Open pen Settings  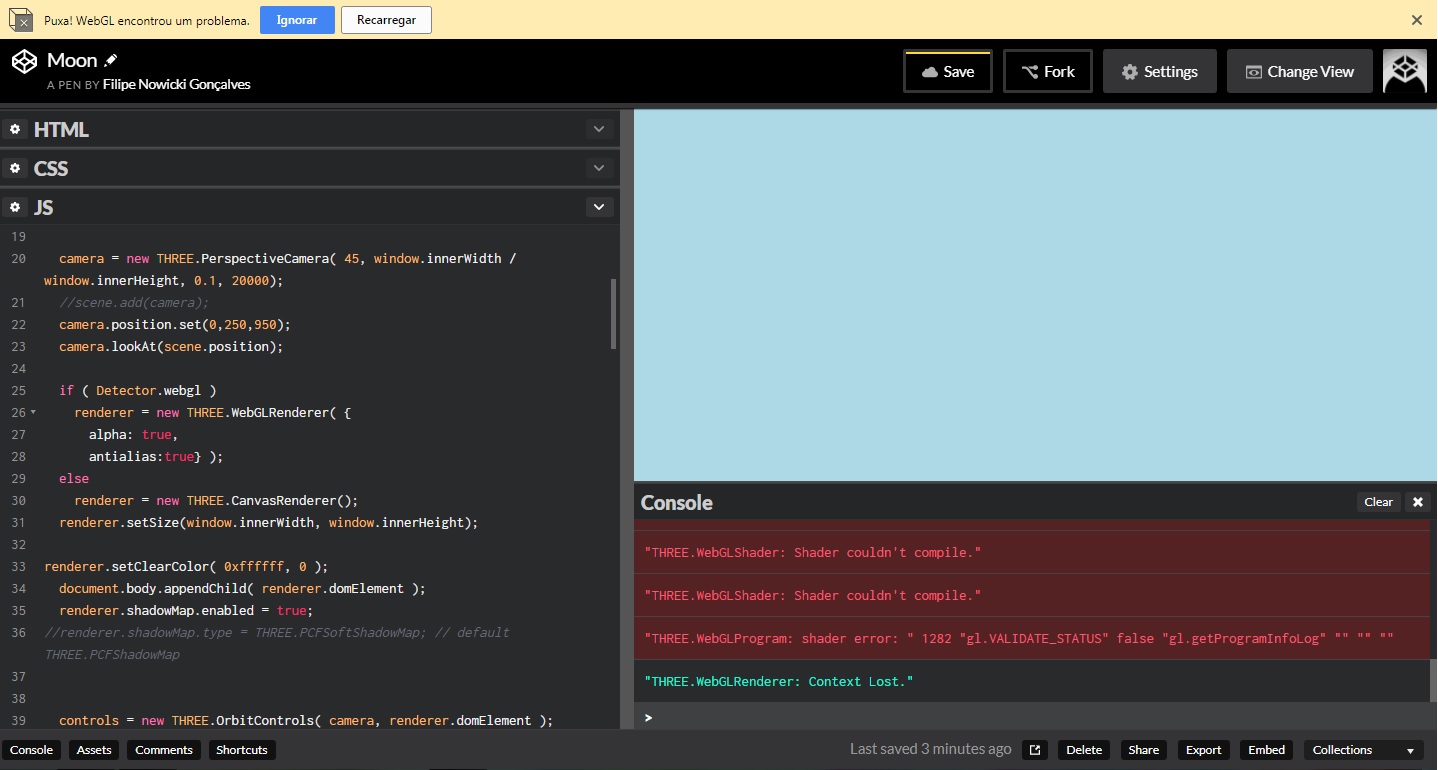(x=1160, y=71)
